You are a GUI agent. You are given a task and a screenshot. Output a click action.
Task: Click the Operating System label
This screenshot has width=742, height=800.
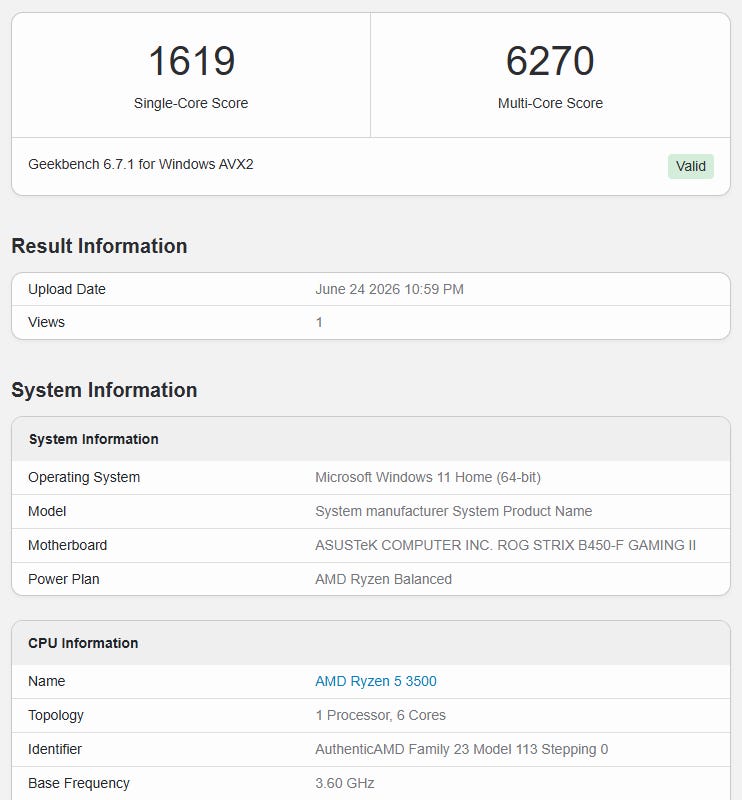(x=84, y=478)
